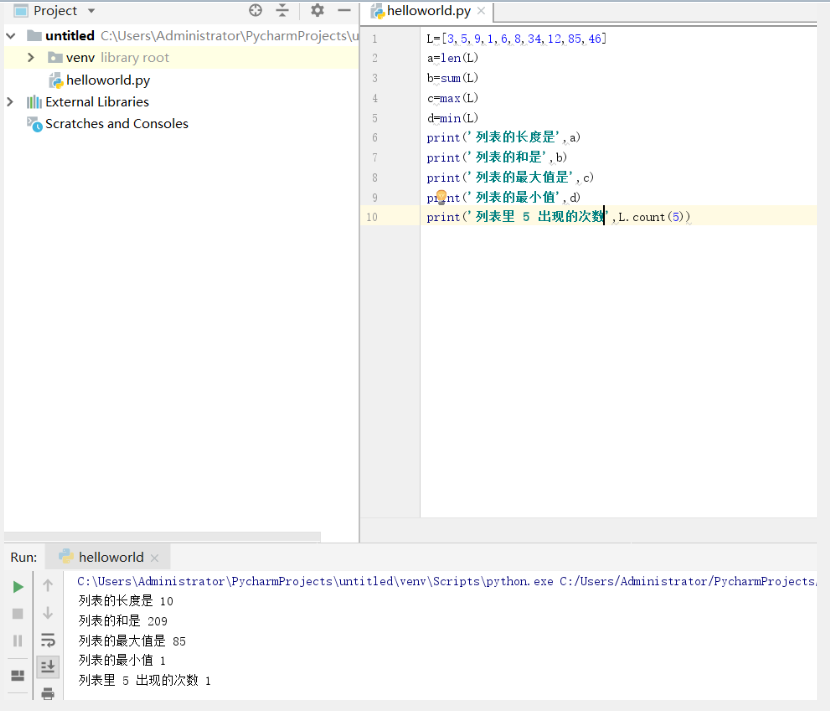Click the a=len(L) code line

[453, 58]
